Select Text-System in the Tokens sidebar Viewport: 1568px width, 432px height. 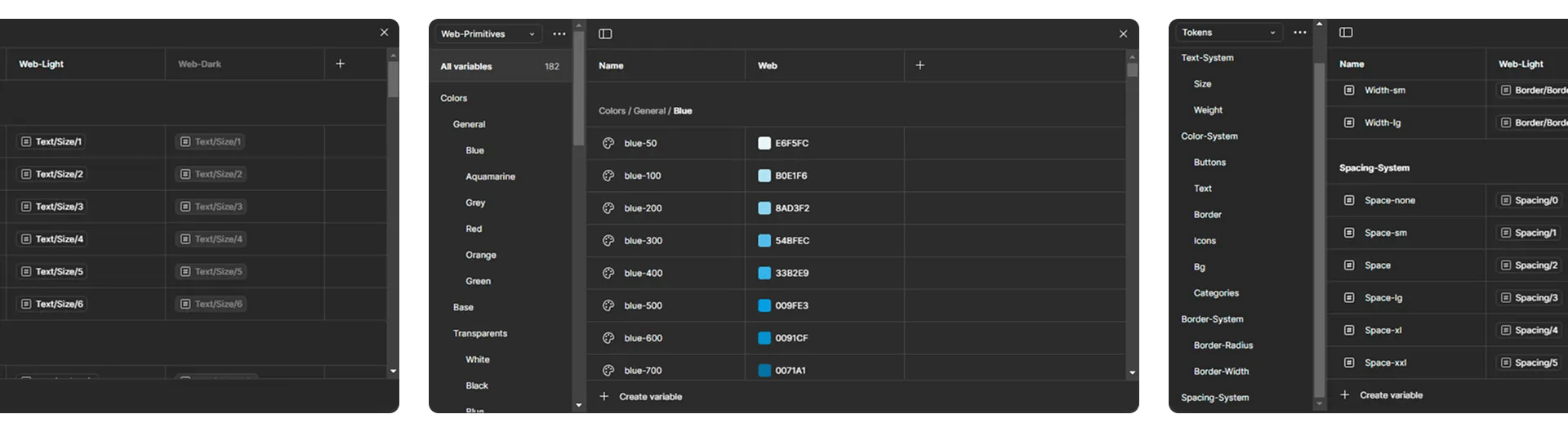(x=1207, y=58)
